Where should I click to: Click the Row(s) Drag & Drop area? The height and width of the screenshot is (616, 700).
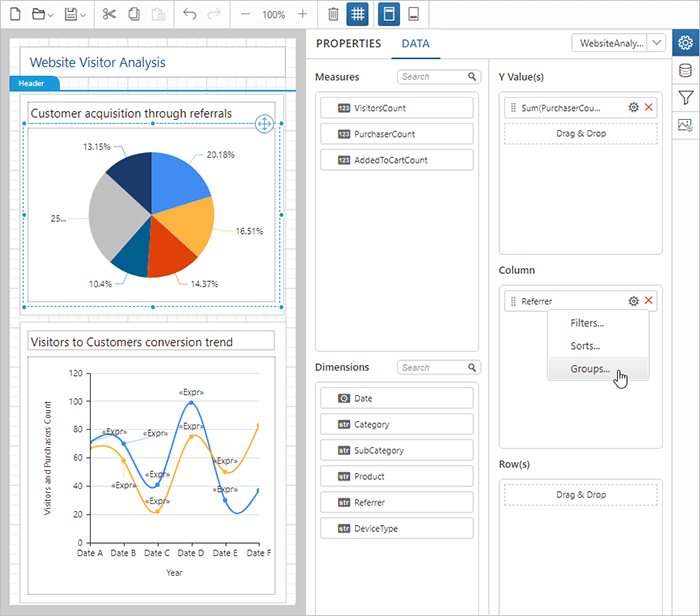581,495
